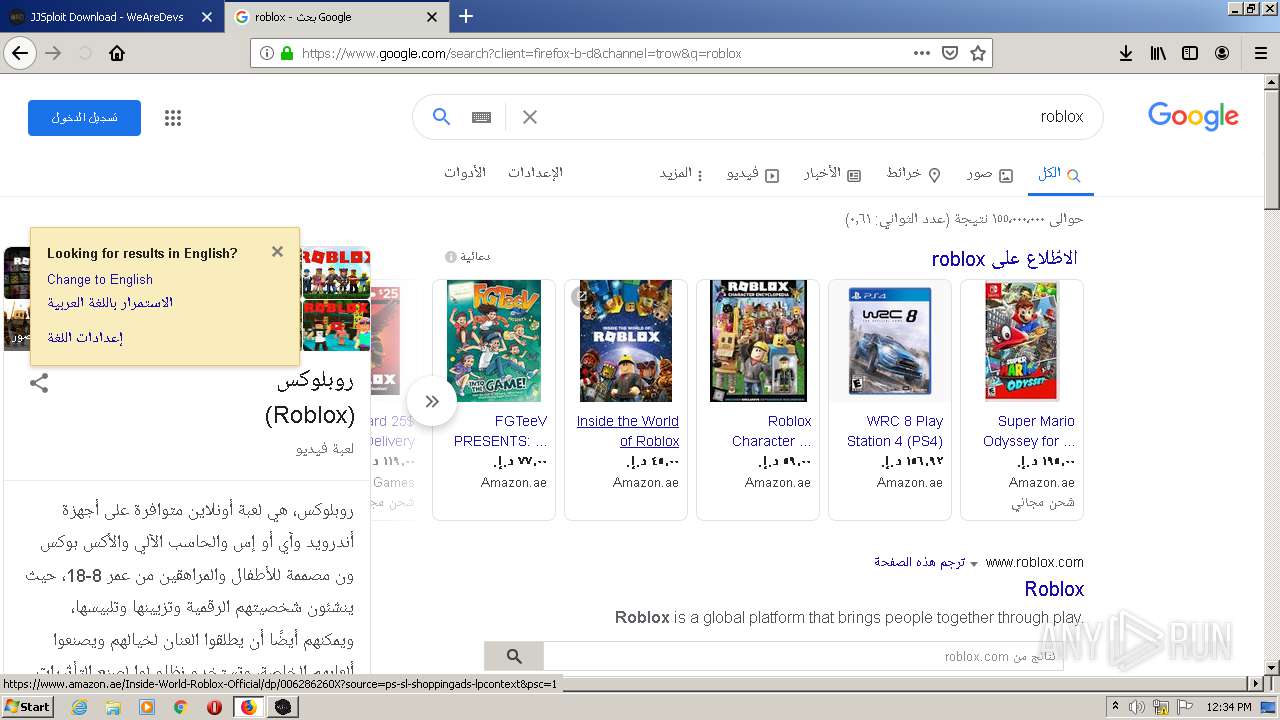This screenshot has width=1280, height=720.
Task: Click the Google logo
Action: coord(1193,116)
